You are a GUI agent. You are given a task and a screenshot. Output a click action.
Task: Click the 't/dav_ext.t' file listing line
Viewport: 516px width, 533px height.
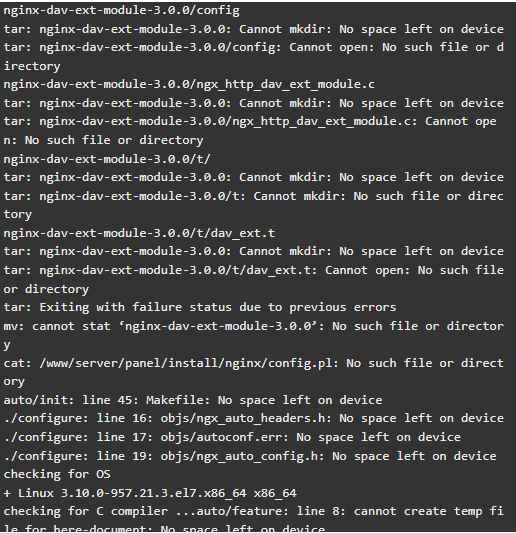point(139,233)
